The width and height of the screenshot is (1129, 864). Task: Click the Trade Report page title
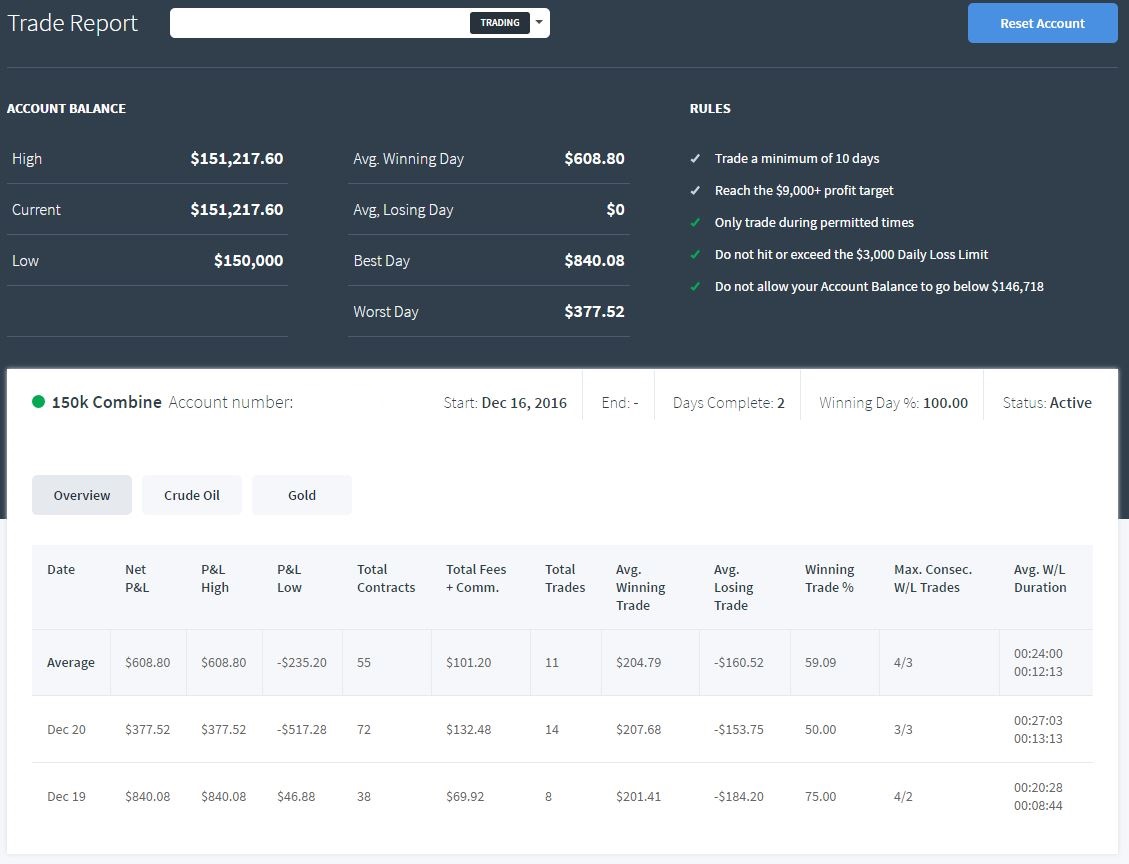[73, 23]
